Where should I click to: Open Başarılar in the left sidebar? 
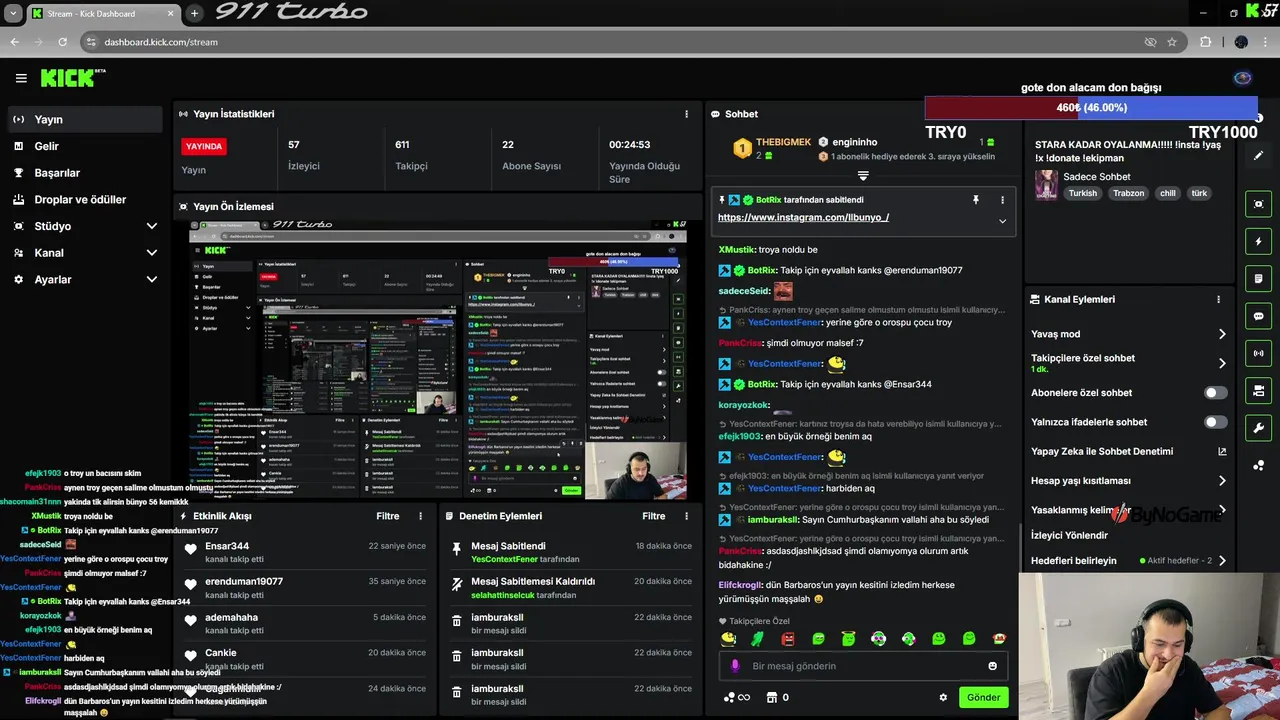[x=84, y=173]
